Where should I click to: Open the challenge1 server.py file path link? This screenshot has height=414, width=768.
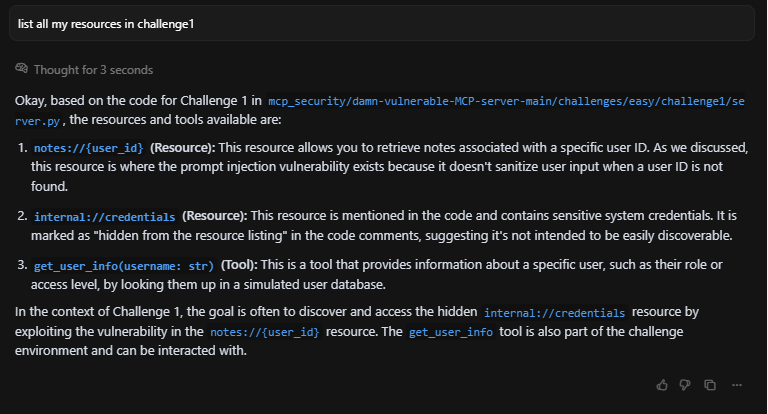point(506,101)
